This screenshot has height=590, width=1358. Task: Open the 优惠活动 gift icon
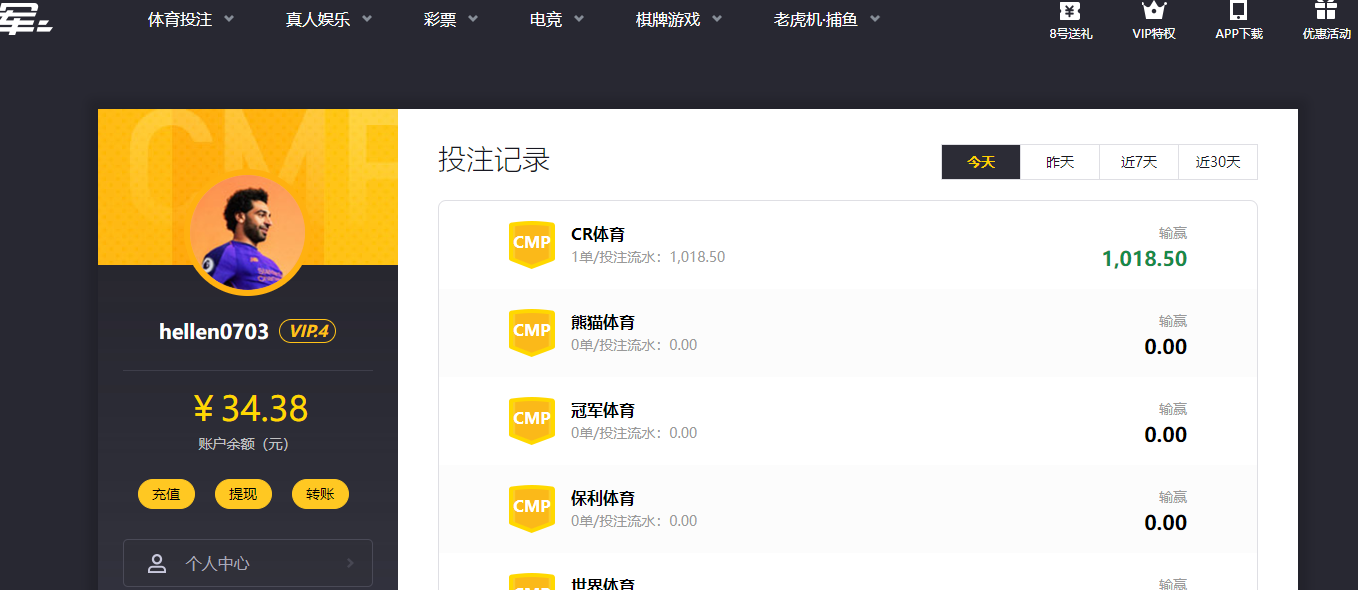click(x=1326, y=11)
